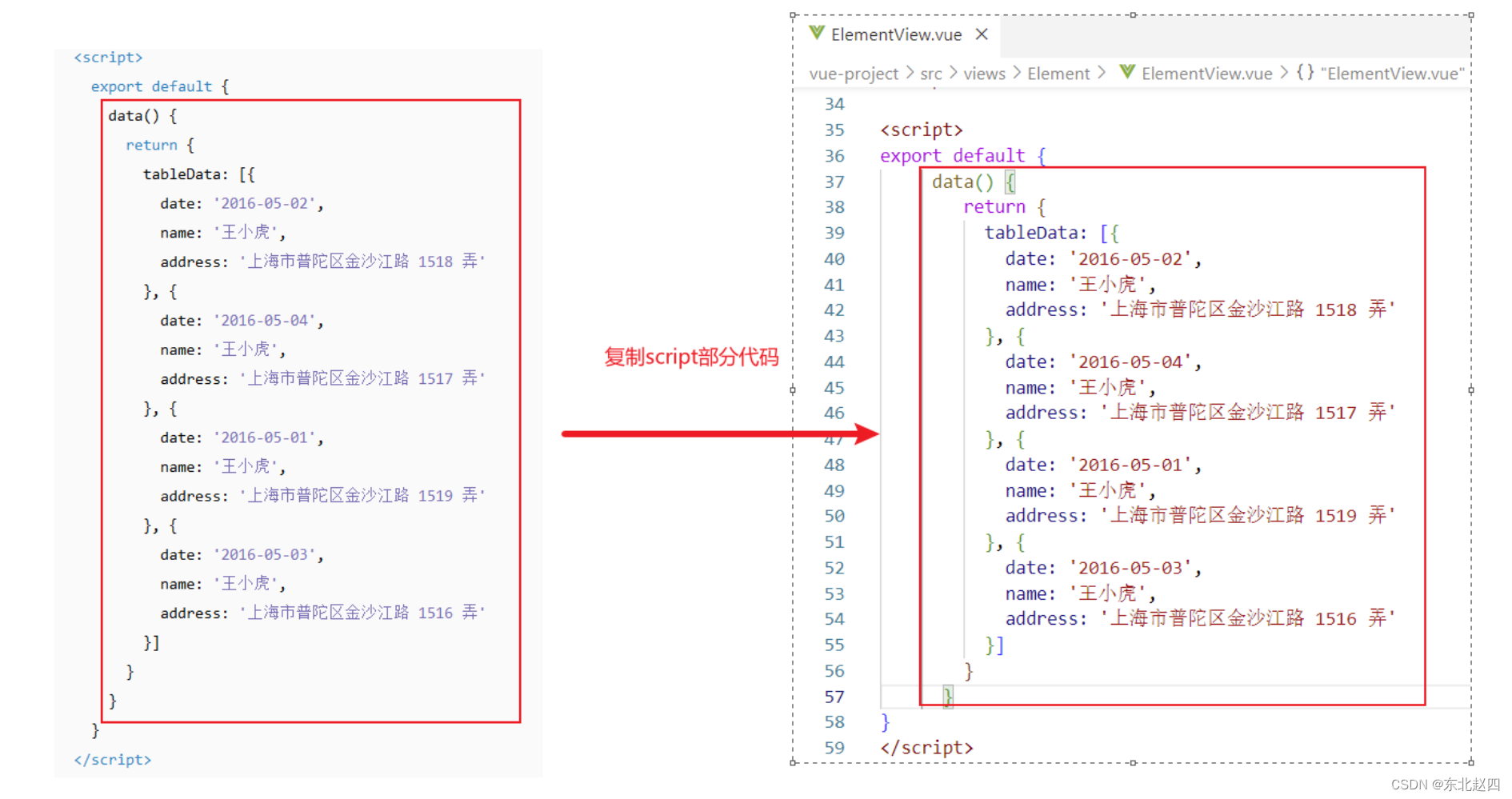Select Element folder in breadcrumb
Screen dimensions: 1512x799
point(1058,74)
